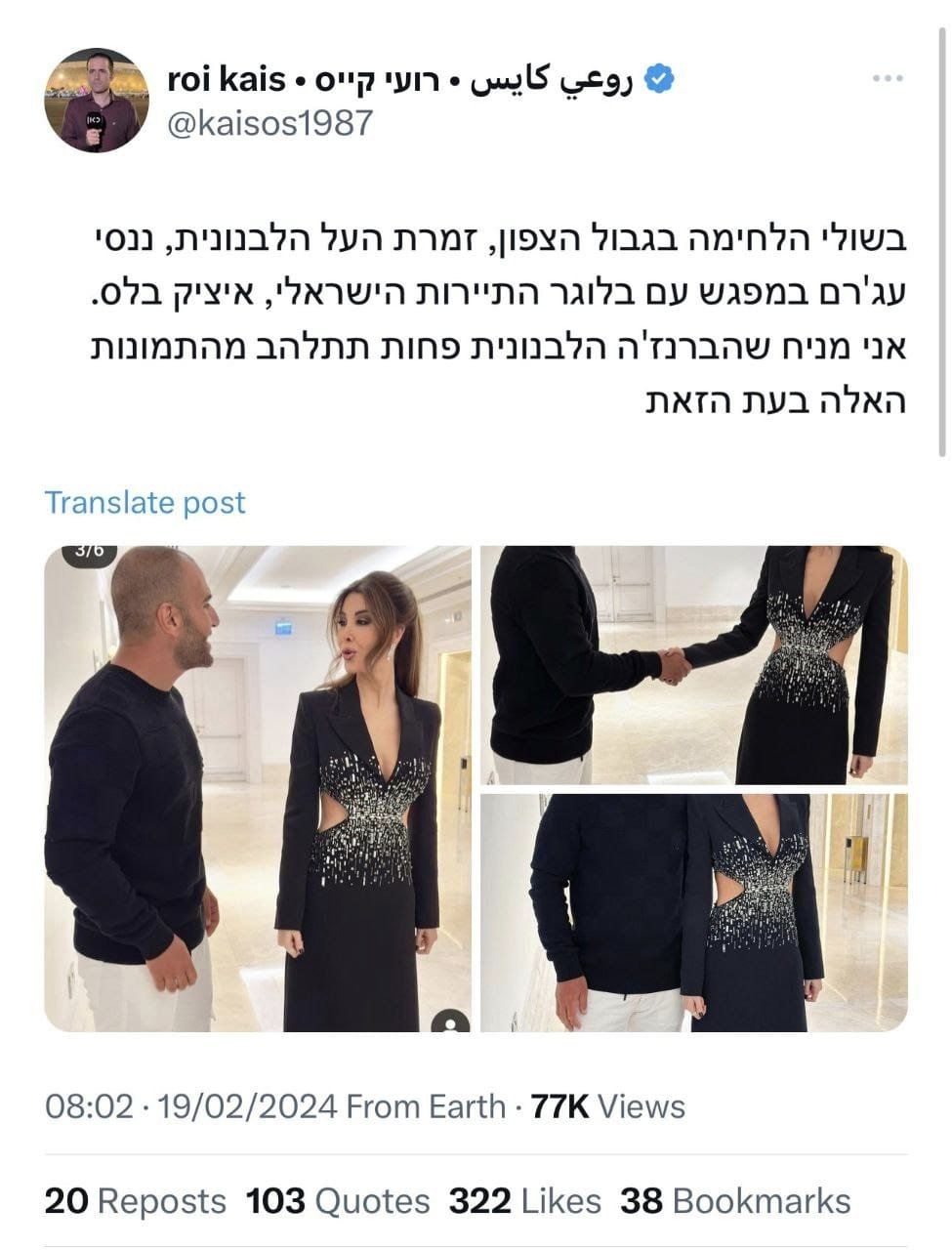This screenshot has width=952, height=1250.
Task: Click the blue verified badge
Action: click(661, 80)
